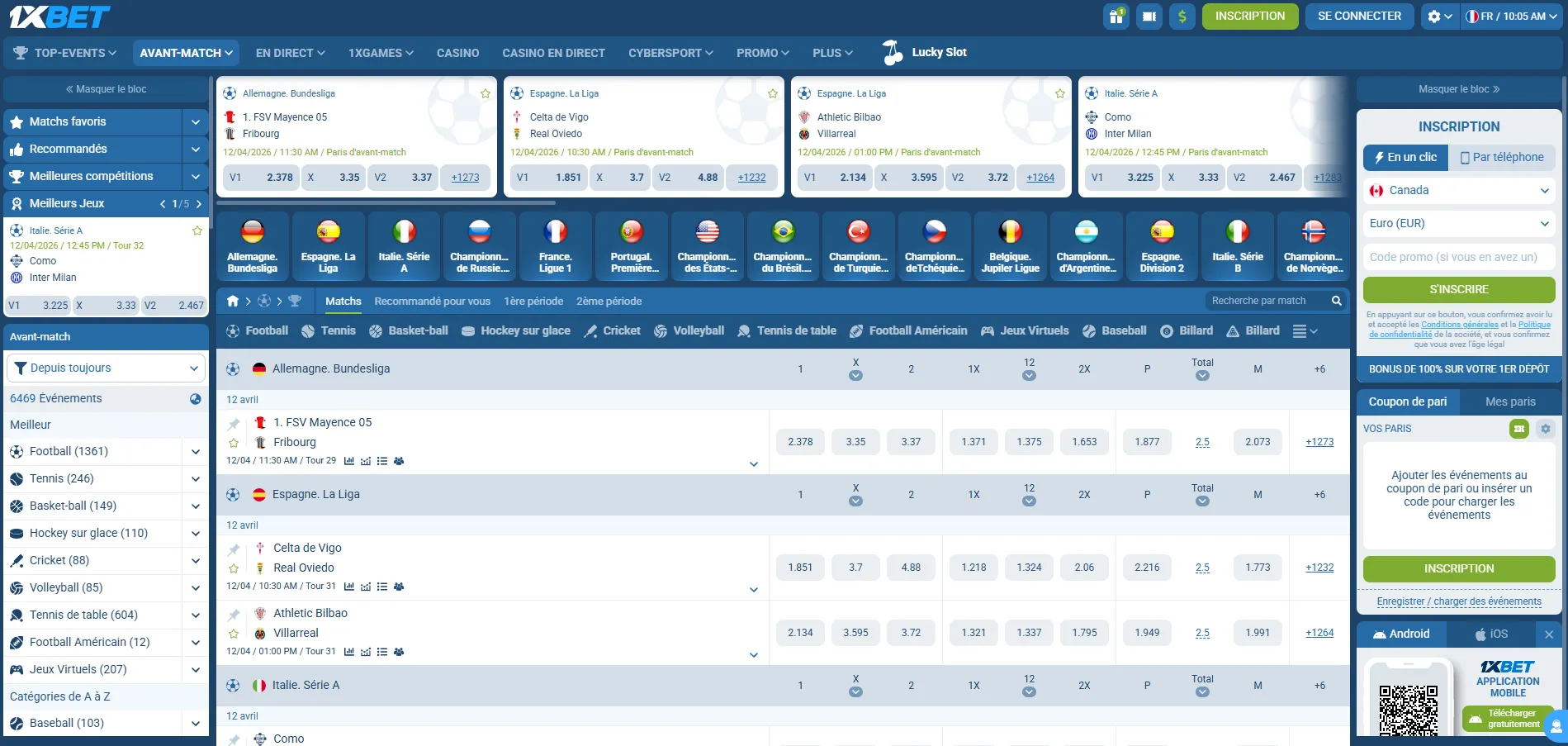This screenshot has height=746, width=1568.
Task: Expand Matchs favoris section
Action: coord(196,121)
